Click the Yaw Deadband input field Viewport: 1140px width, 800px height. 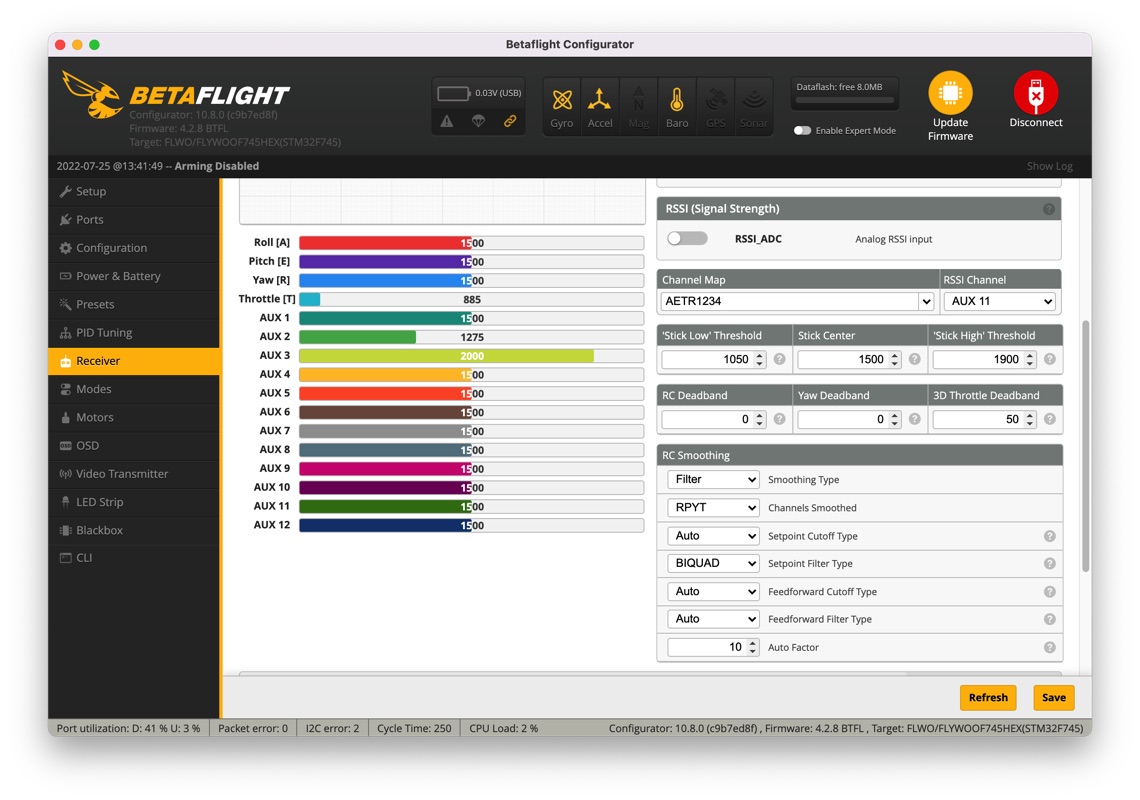[x=849, y=419]
